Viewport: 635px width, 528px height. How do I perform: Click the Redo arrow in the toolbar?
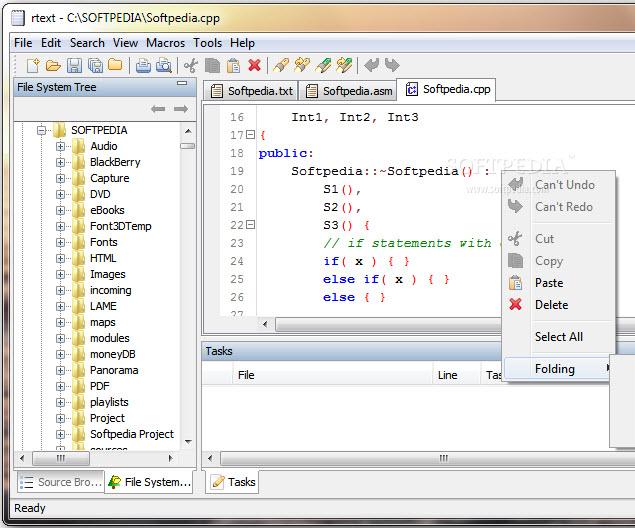tap(391, 66)
